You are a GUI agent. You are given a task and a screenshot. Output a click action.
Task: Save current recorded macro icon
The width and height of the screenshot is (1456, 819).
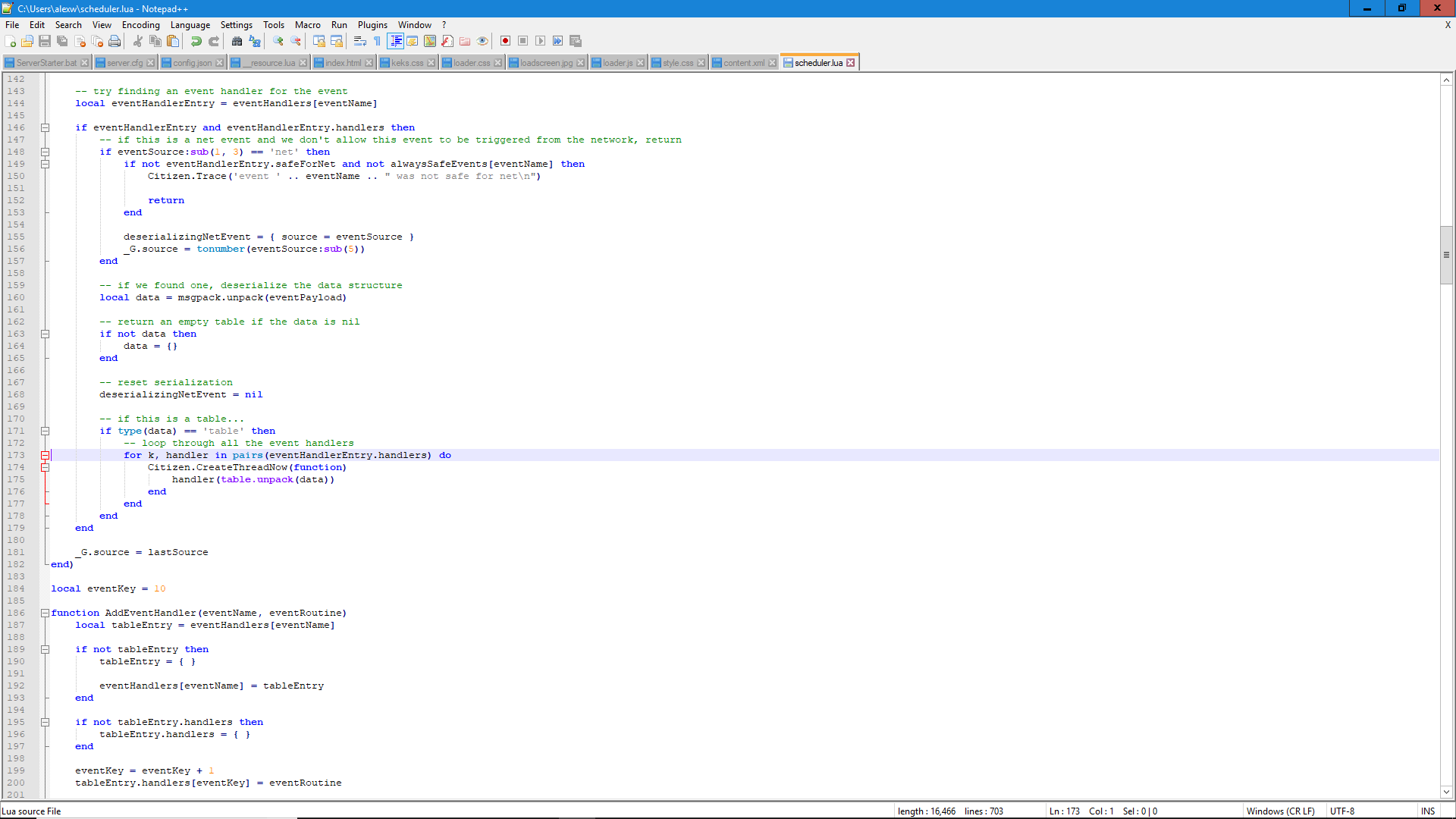576,41
